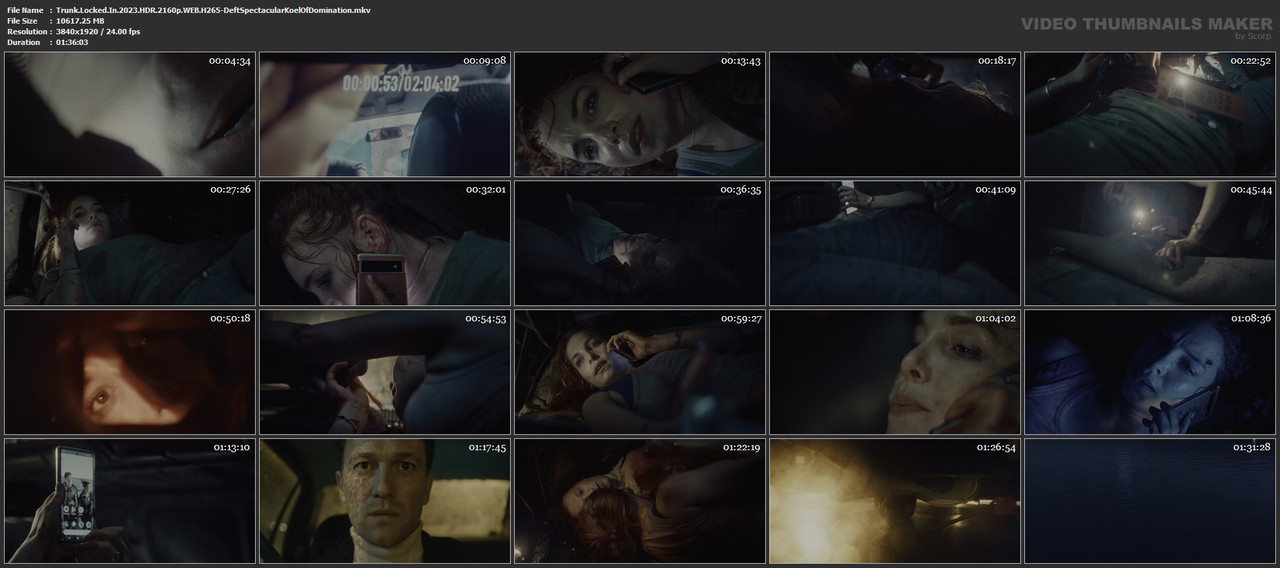Select the thumbnail stamped 00:54:53
This screenshot has height=568, width=1280.
tap(385, 372)
